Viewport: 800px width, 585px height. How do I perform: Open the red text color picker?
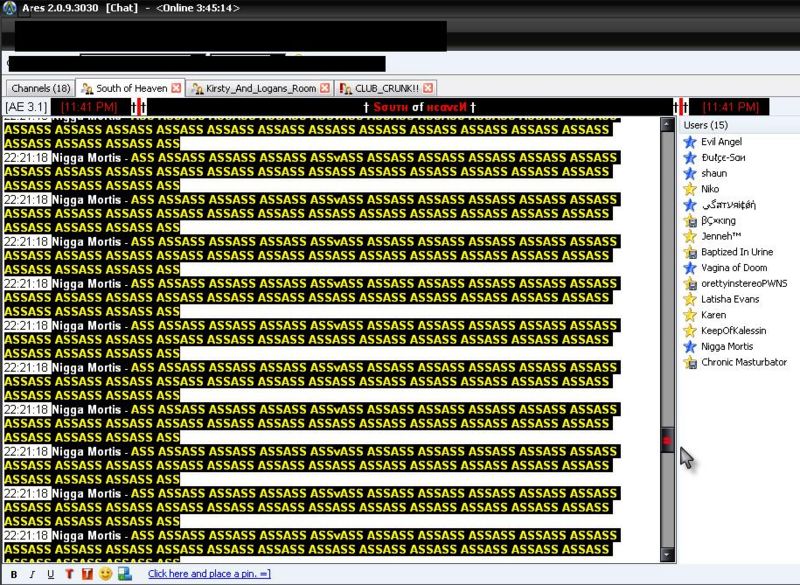[68, 574]
